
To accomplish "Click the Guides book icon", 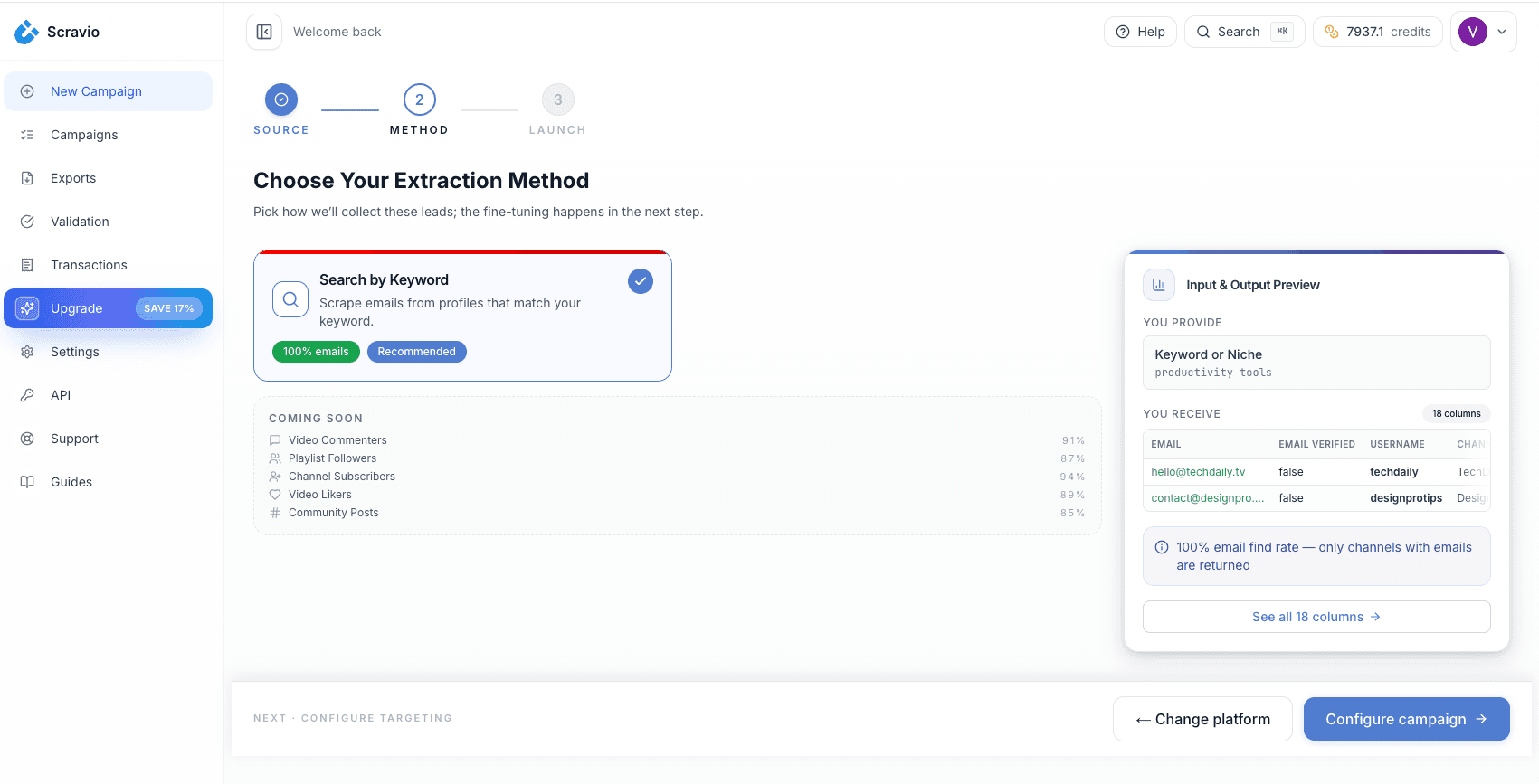I will (27, 482).
